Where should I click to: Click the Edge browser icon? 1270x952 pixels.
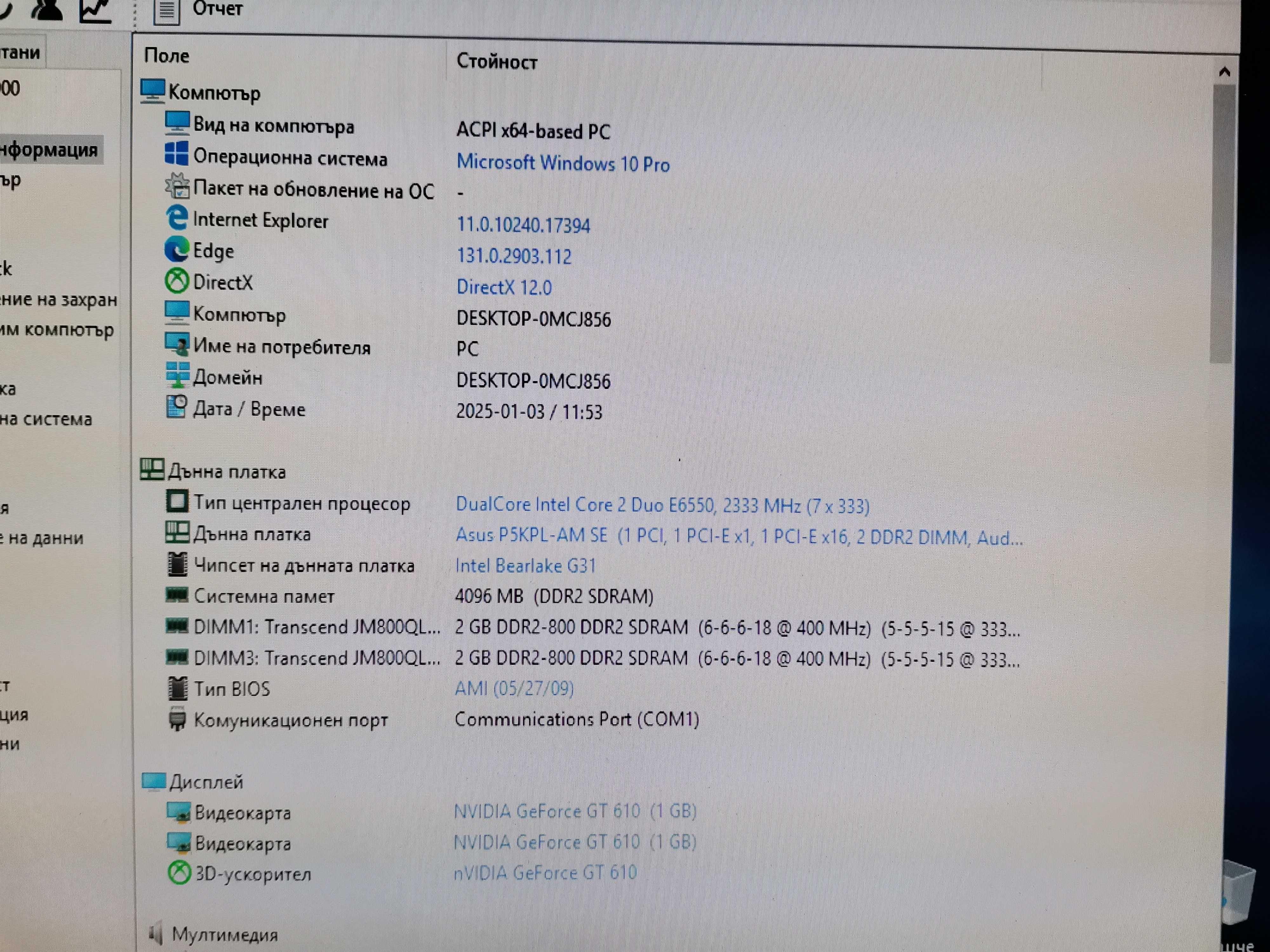[176, 249]
